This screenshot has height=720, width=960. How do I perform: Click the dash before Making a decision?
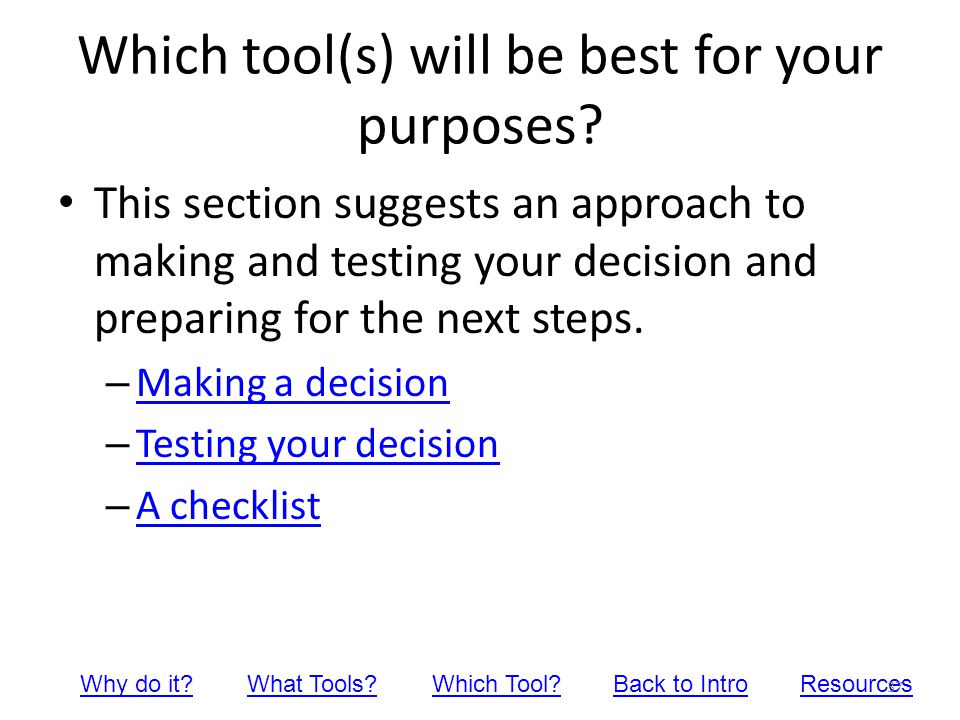118,384
